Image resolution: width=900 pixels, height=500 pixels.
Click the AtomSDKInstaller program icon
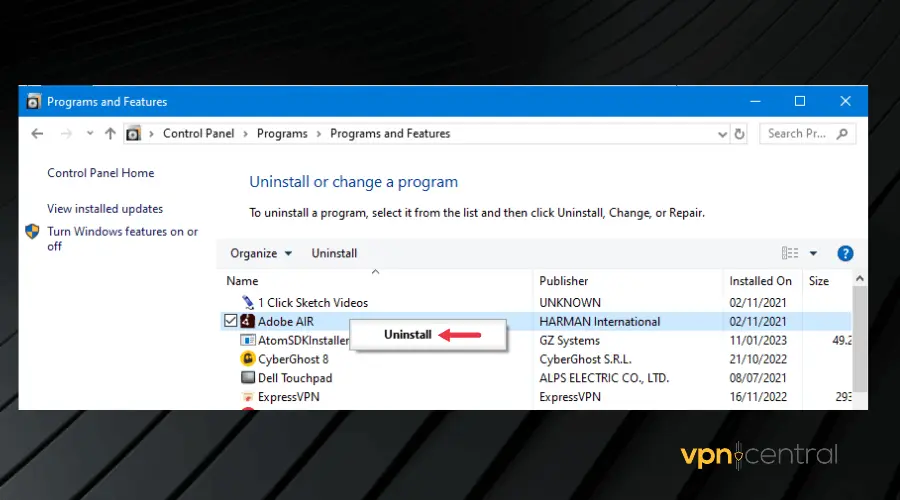coord(247,340)
